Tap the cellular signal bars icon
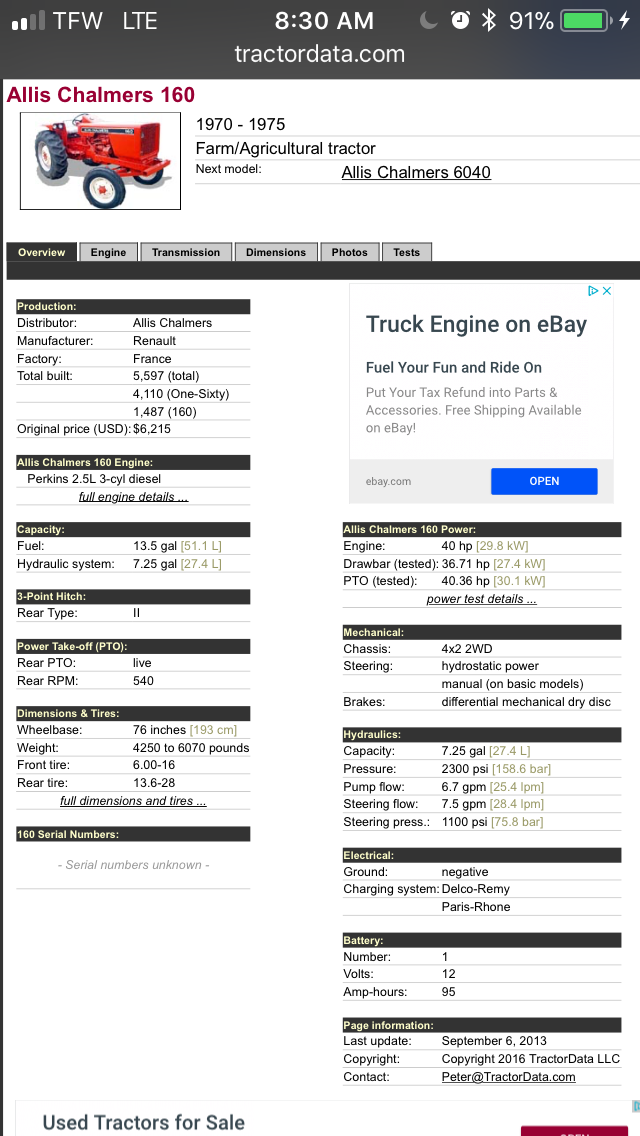Viewport: 640px width, 1136px height. pyautogui.click(x=27, y=21)
